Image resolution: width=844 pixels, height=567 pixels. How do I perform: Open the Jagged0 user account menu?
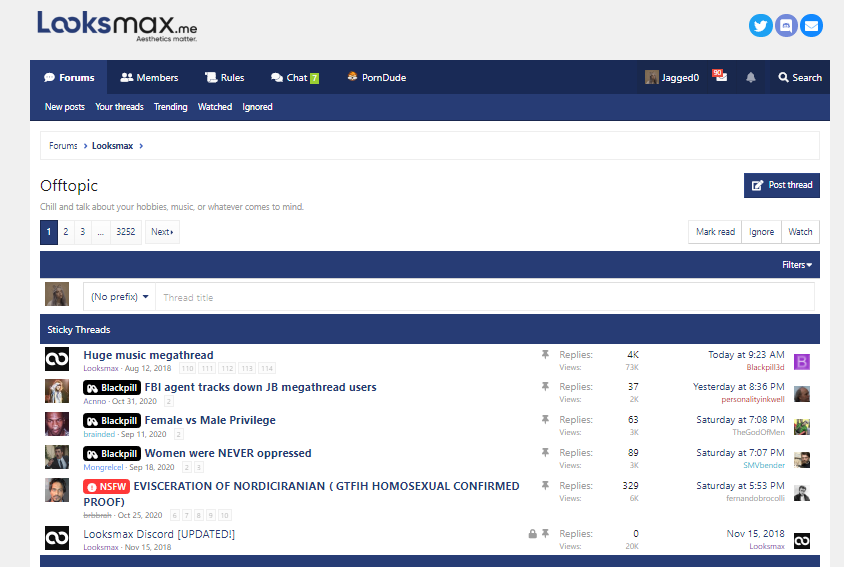(x=672, y=78)
